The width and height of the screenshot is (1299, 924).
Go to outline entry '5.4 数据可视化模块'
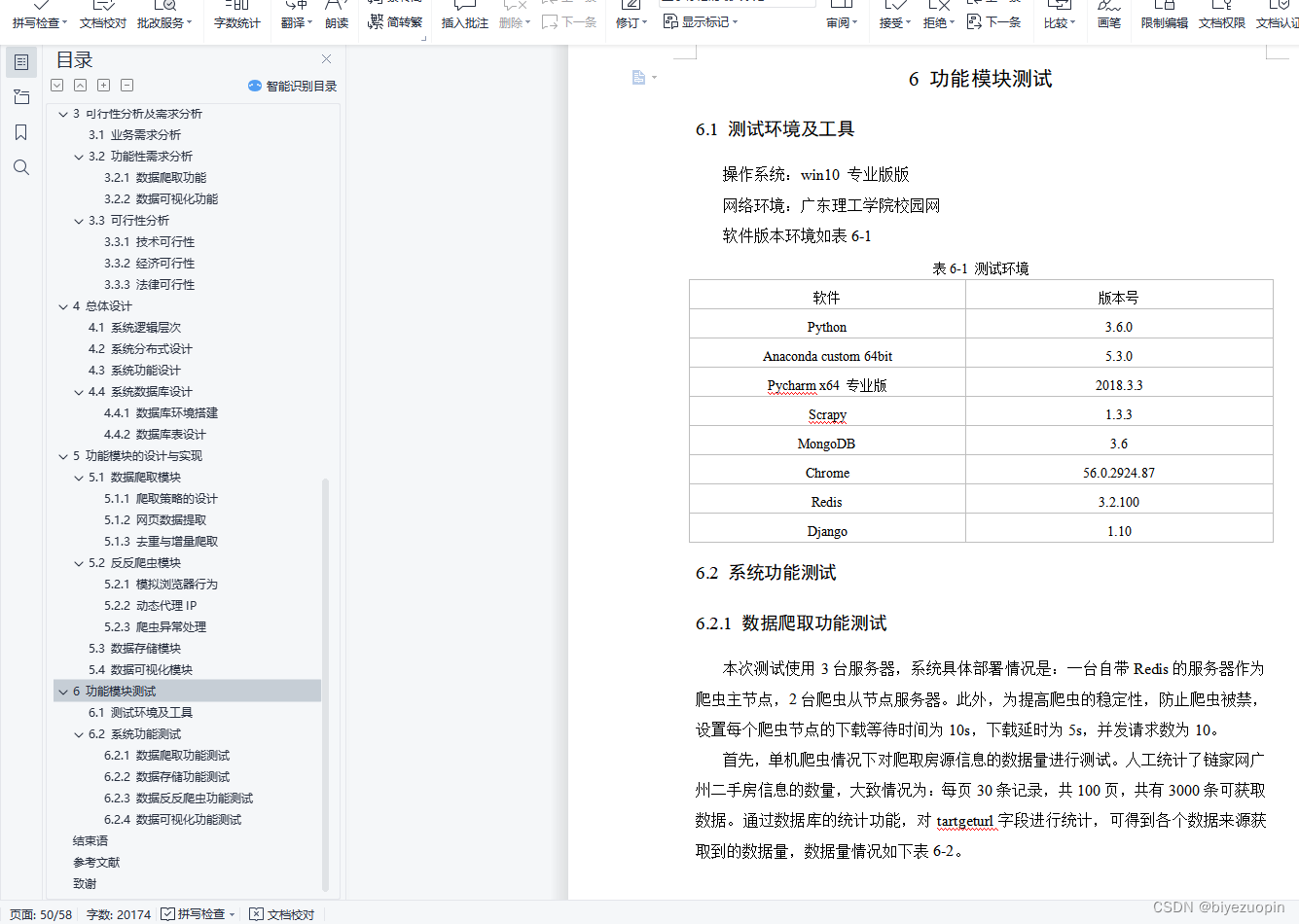point(140,670)
